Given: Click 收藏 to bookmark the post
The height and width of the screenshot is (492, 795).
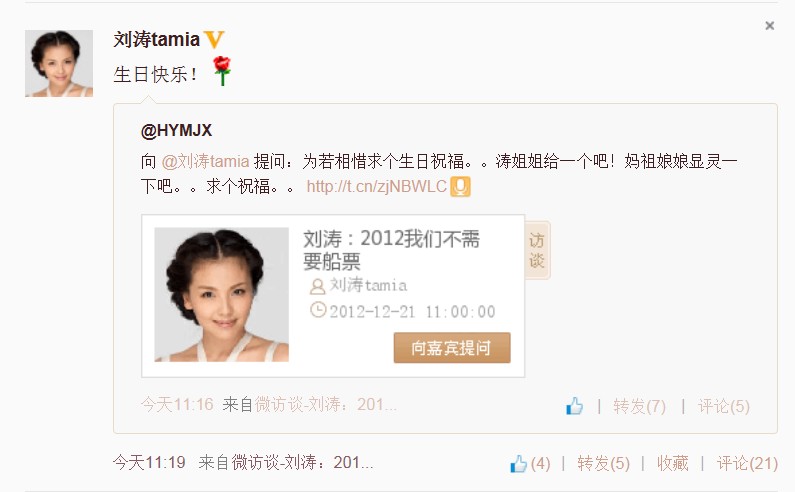Looking at the screenshot, I should point(672,464).
